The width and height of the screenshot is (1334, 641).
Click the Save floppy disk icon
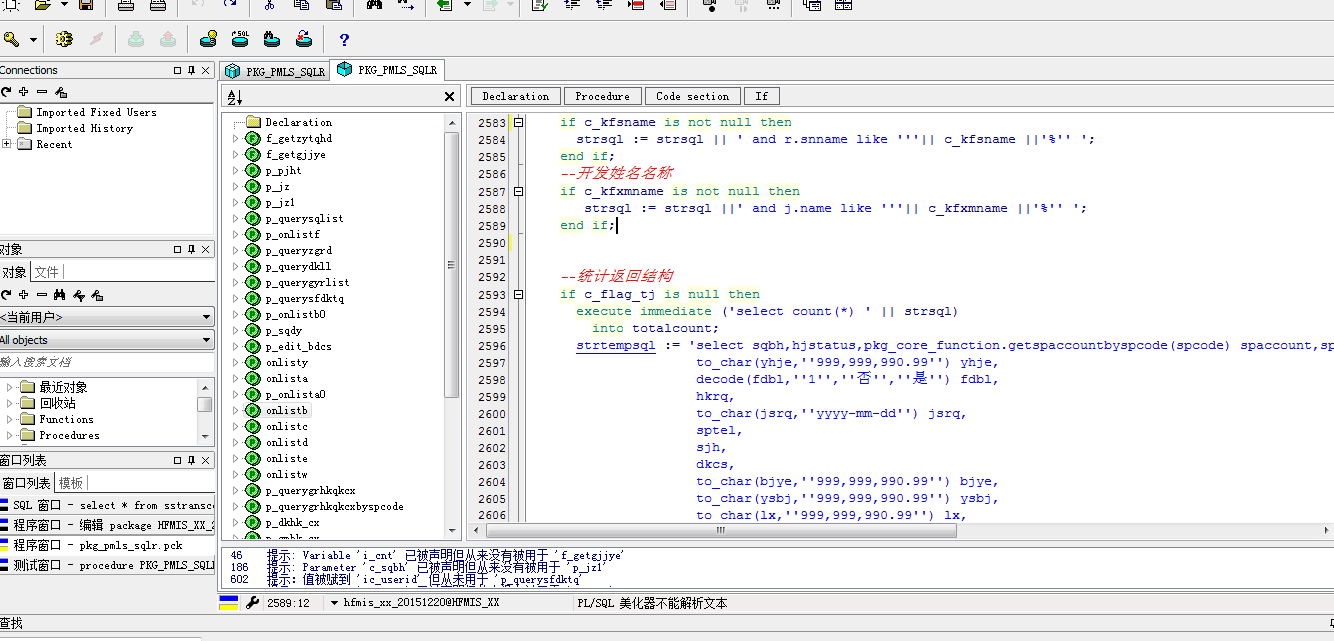86,6
